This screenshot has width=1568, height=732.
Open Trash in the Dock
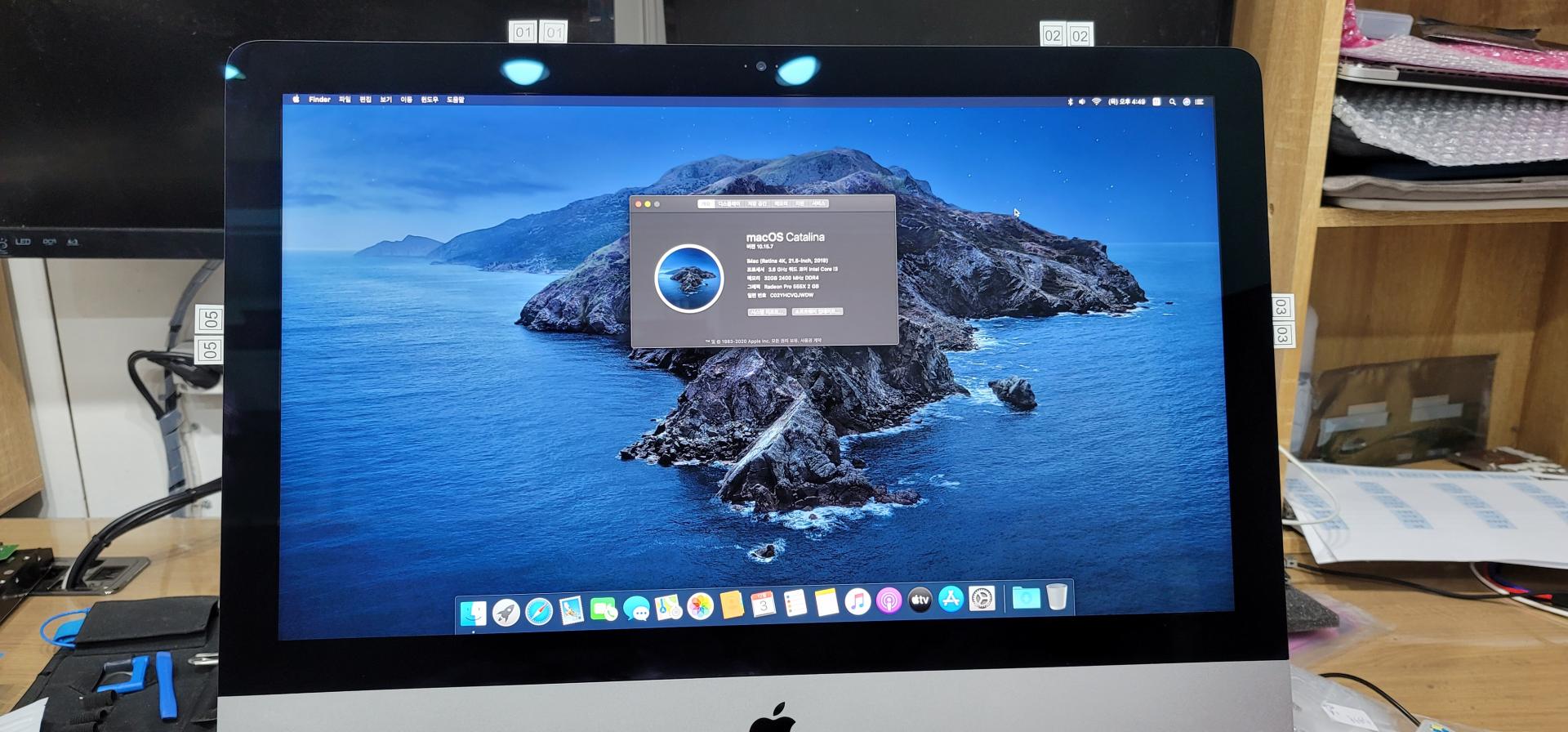tap(1057, 596)
